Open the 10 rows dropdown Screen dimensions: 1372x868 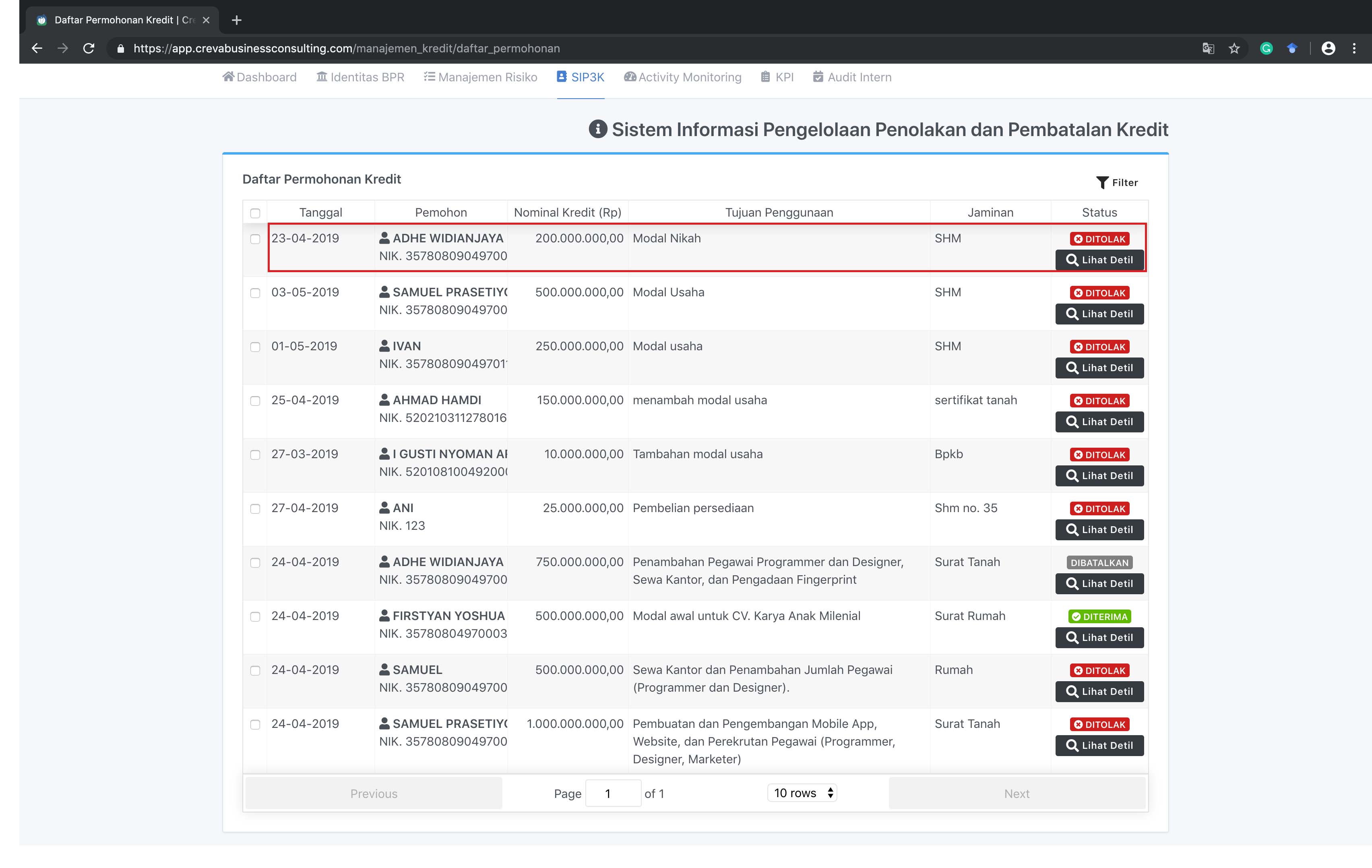pyautogui.click(x=802, y=793)
